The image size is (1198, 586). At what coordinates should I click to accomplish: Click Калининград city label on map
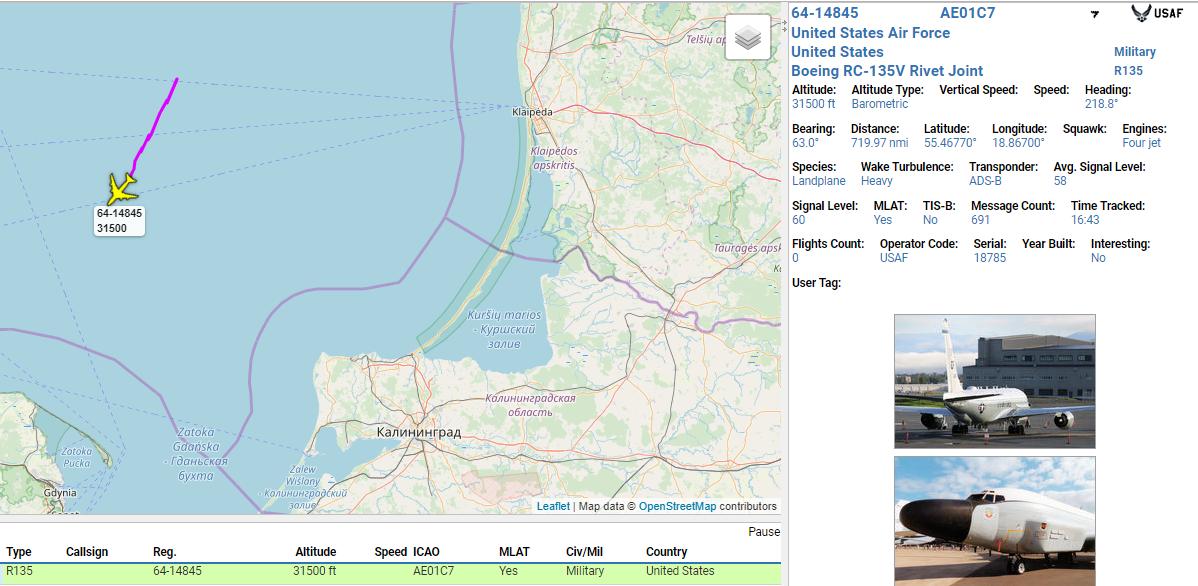coord(419,432)
